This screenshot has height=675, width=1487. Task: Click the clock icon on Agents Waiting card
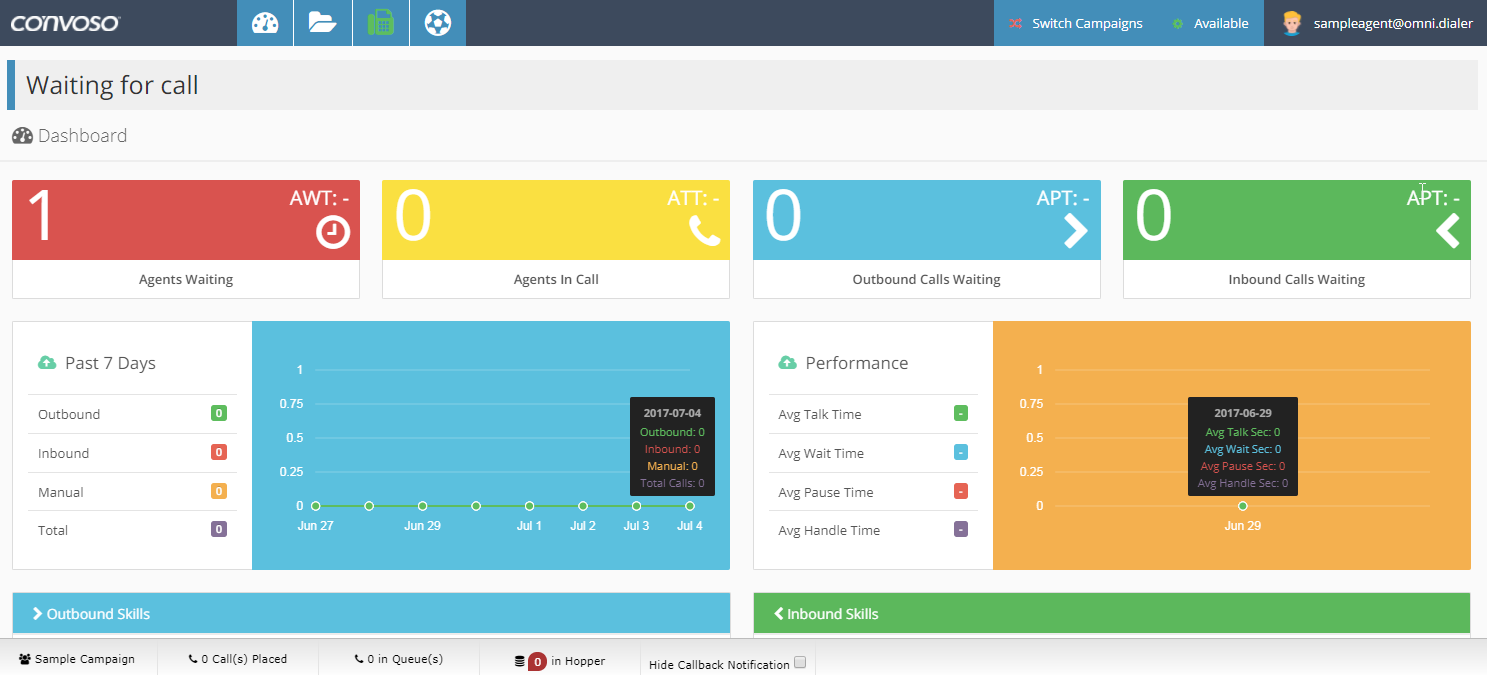(333, 232)
